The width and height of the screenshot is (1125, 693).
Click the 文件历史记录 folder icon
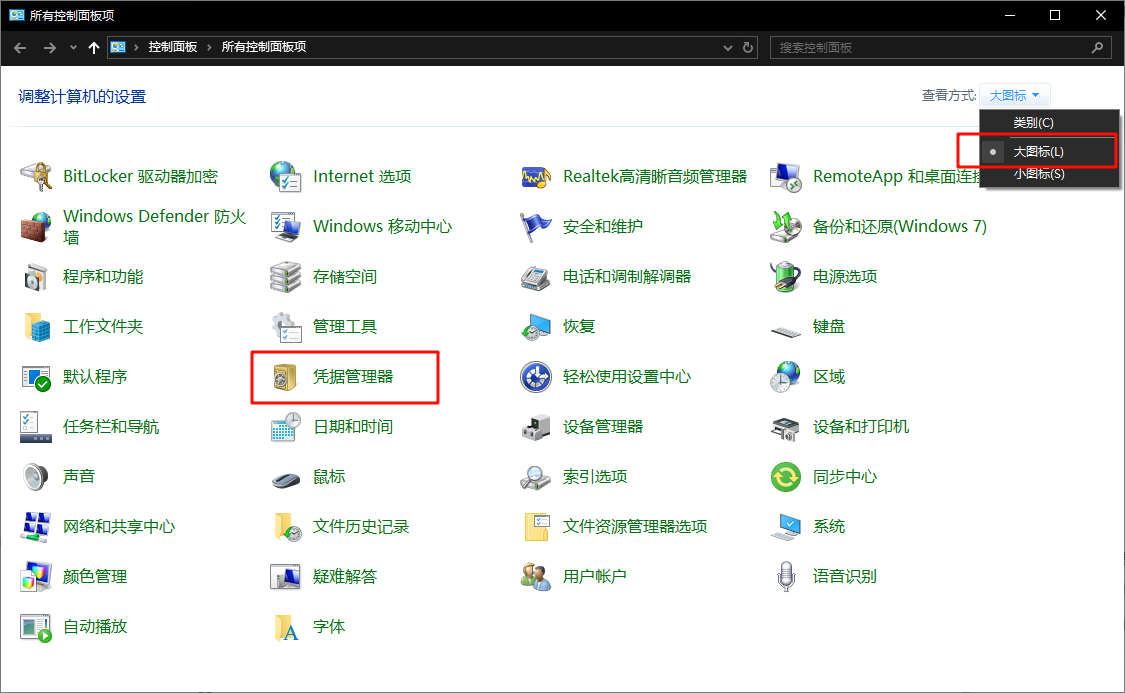(287, 527)
